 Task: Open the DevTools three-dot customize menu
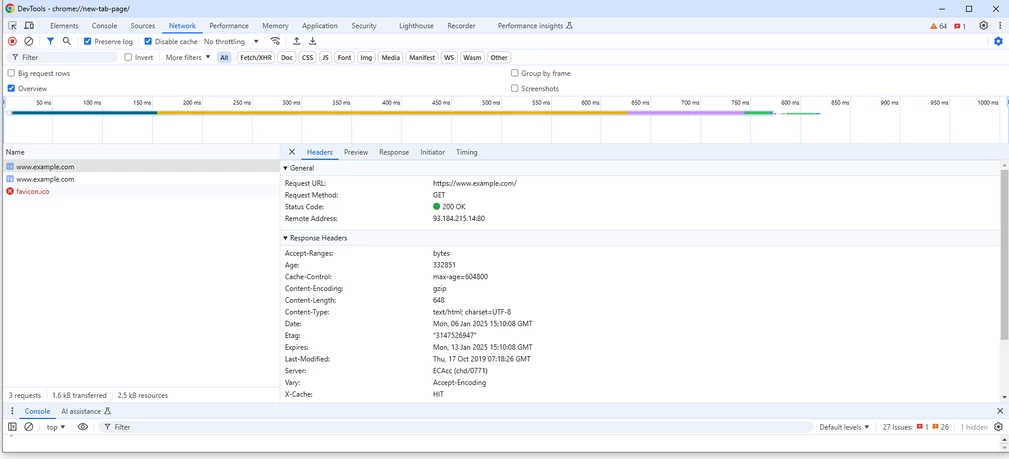point(999,26)
